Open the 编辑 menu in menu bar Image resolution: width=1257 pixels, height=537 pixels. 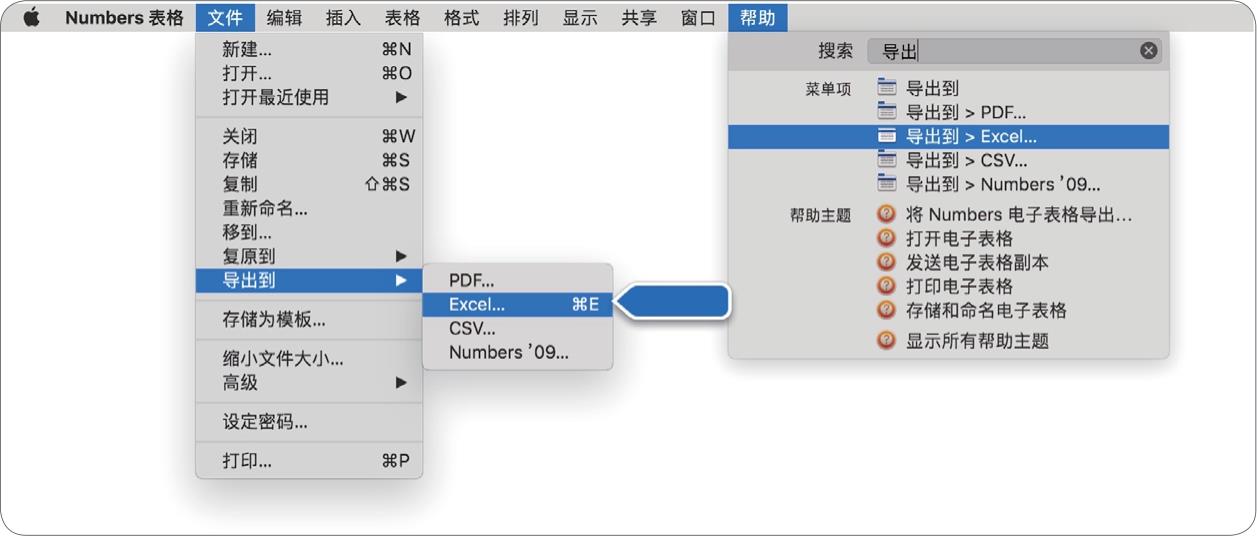286,17
